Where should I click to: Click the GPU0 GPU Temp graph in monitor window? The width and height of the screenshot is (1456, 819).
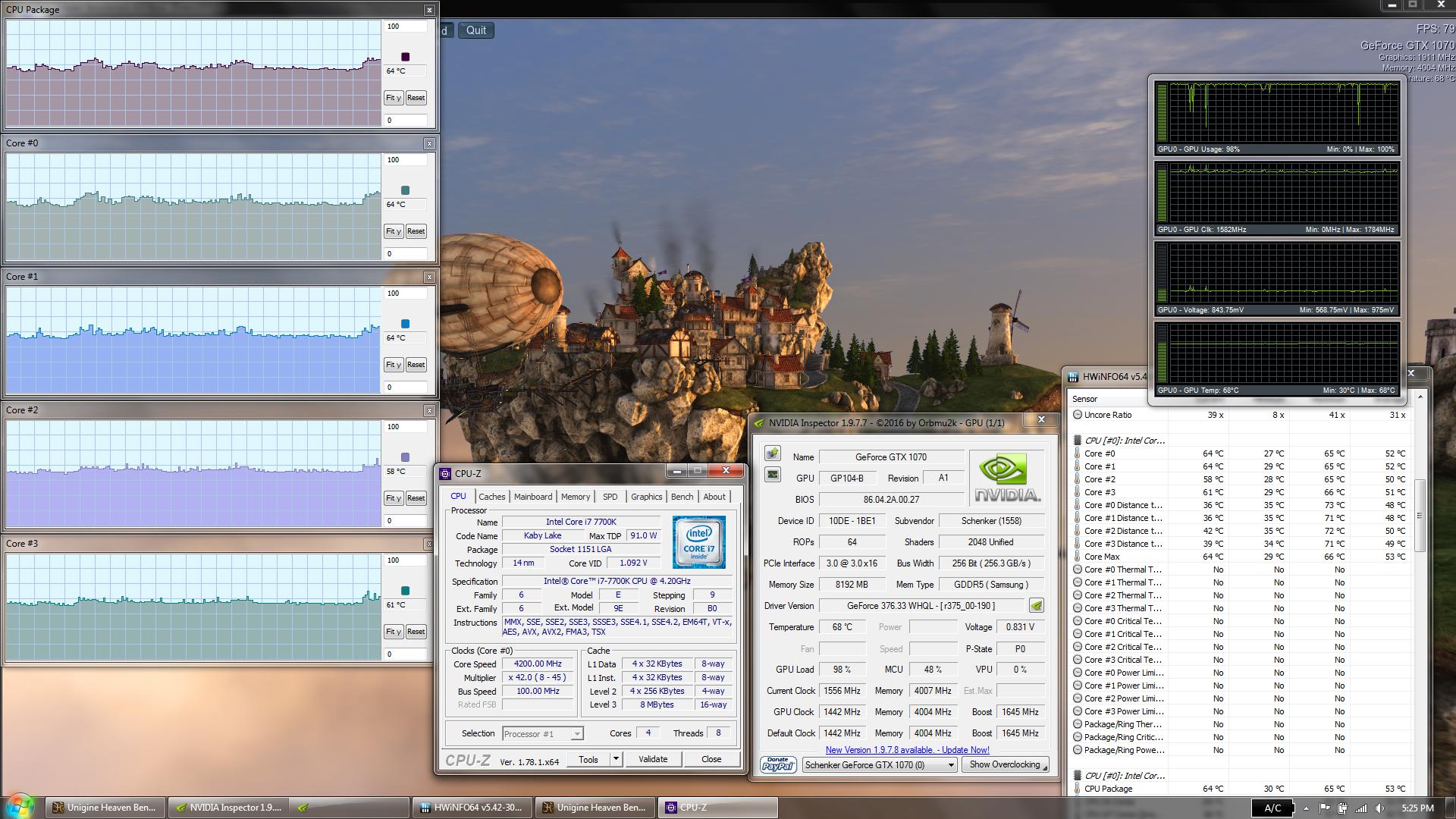click(x=1277, y=359)
